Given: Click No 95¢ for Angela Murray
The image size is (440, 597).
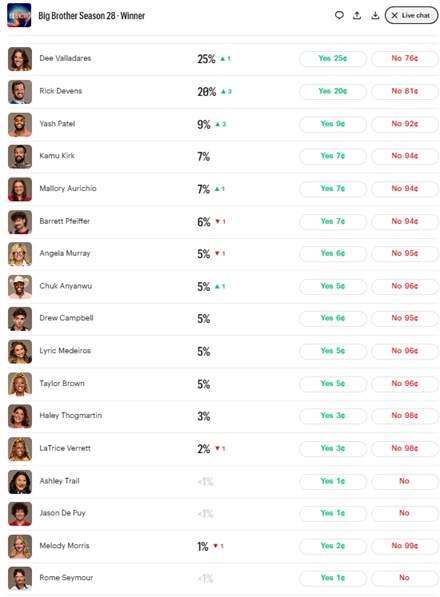Looking at the screenshot, I should coord(405,254).
